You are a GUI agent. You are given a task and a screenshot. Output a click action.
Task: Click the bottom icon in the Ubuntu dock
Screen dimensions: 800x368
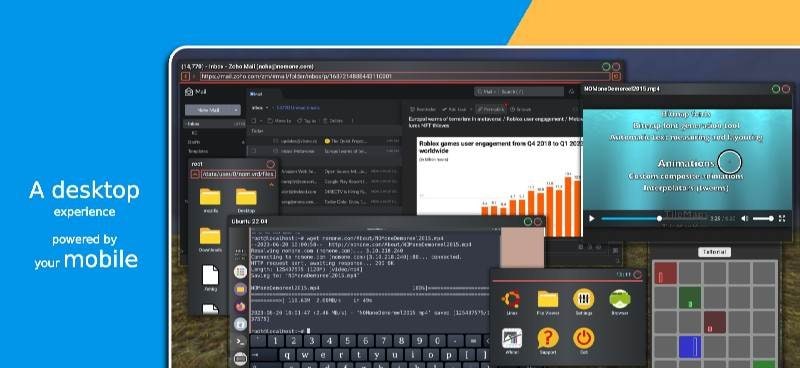(240, 359)
